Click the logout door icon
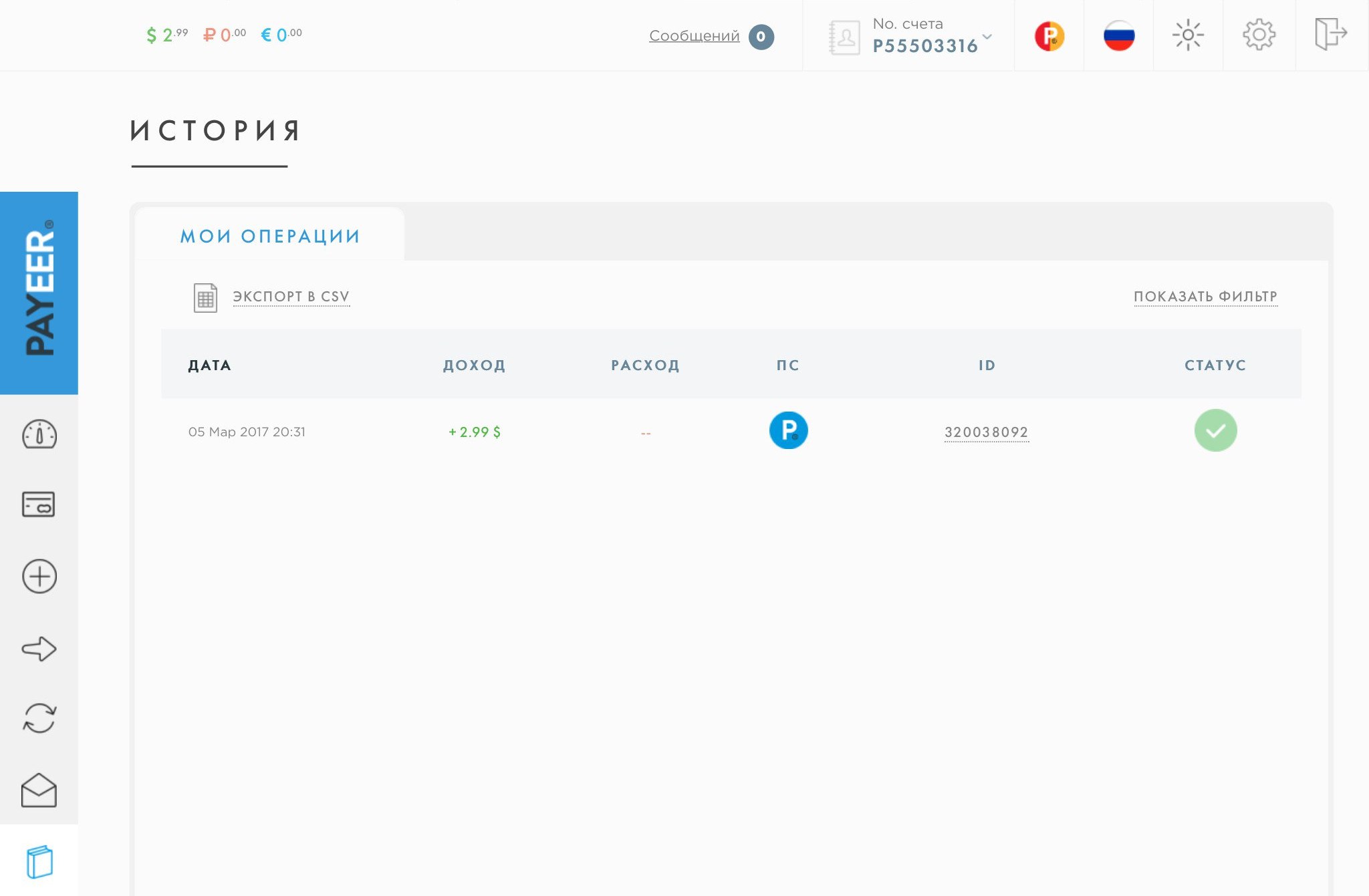The width and height of the screenshot is (1369, 896). pyautogui.click(x=1330, y=33)
